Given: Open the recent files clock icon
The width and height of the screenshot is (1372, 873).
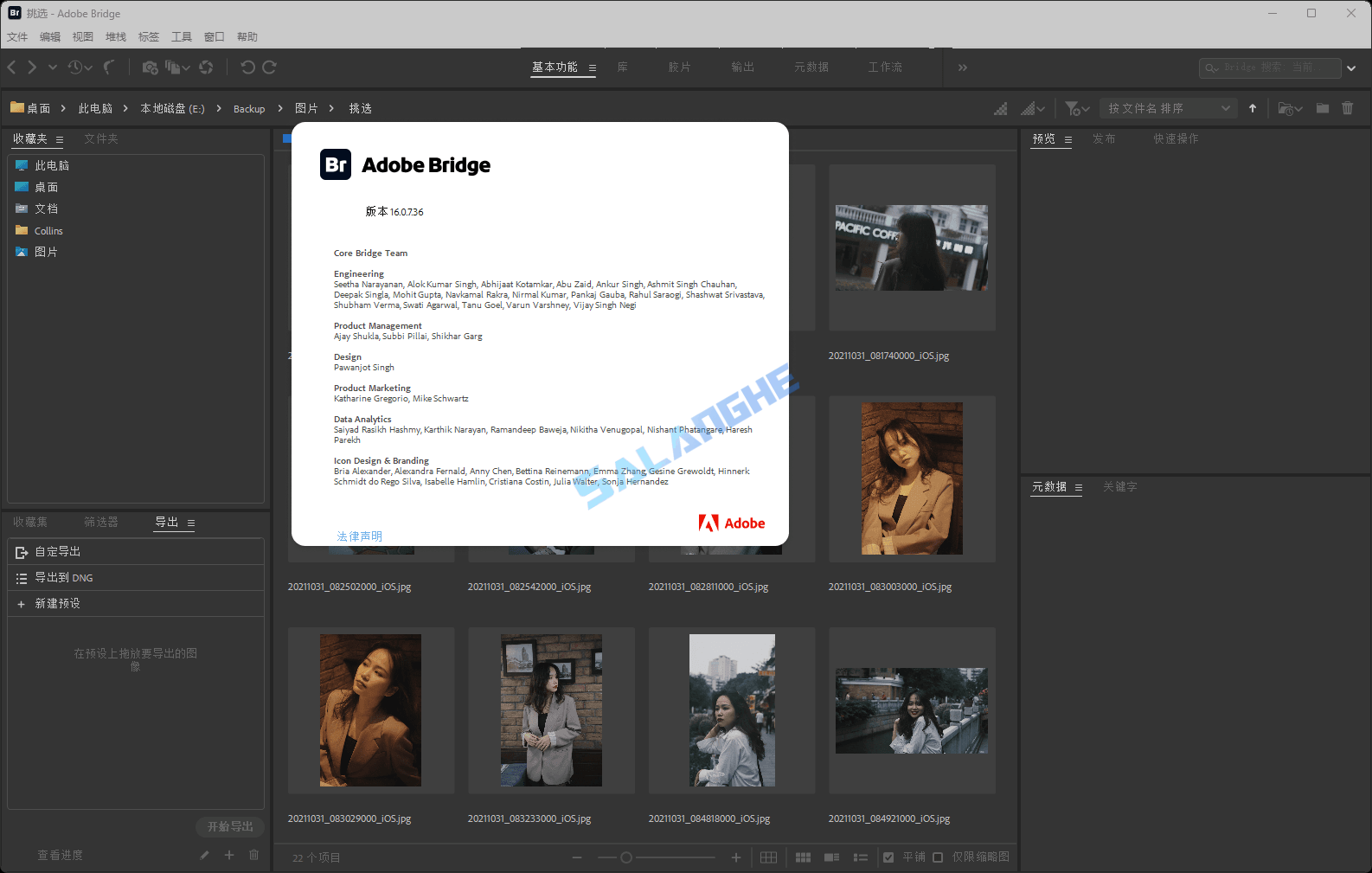Looking at the screenshot, I should coord(75,67).
